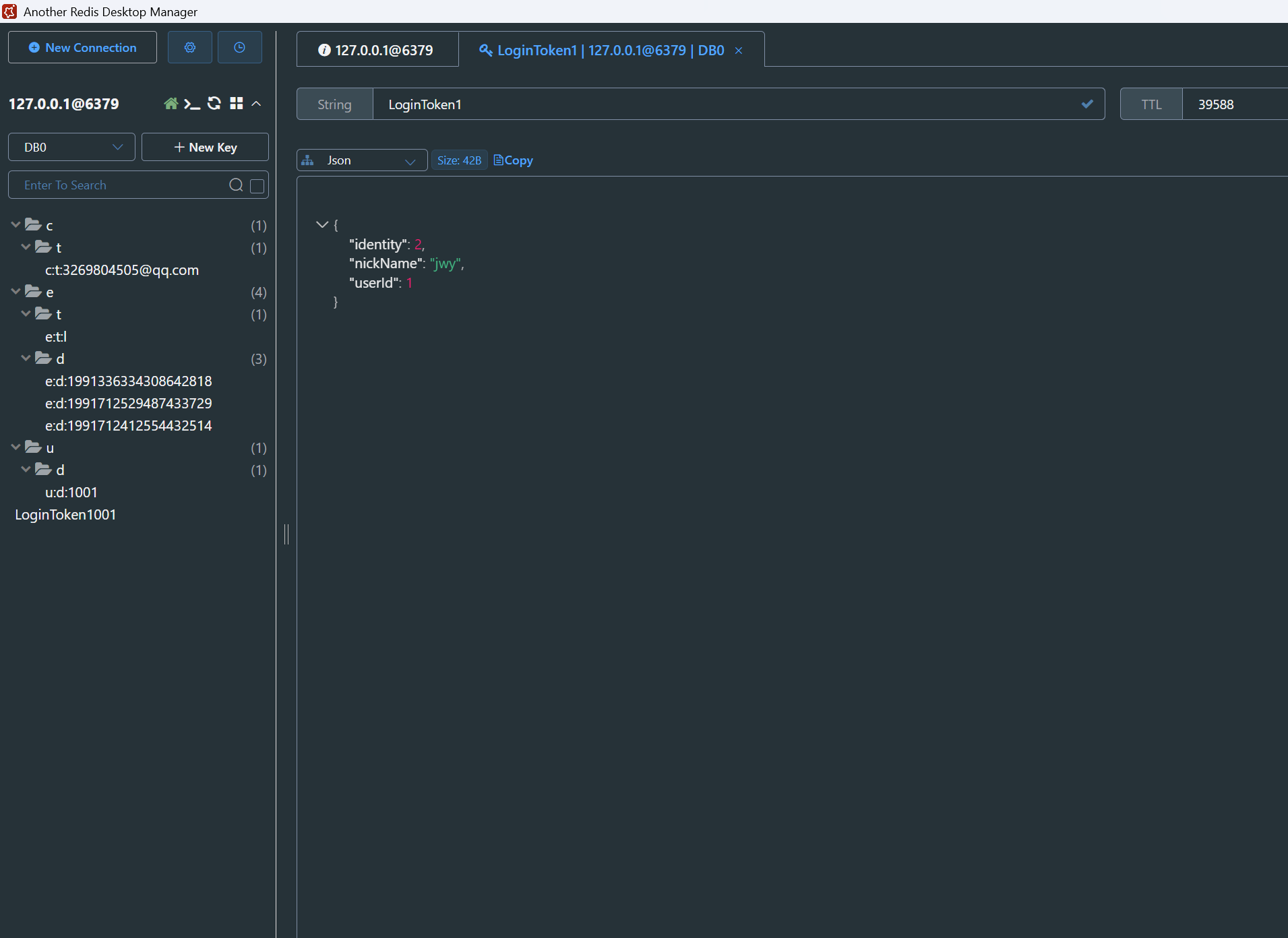
Task: Click the plus icon in New Connection
Action: tap(34, 47)
